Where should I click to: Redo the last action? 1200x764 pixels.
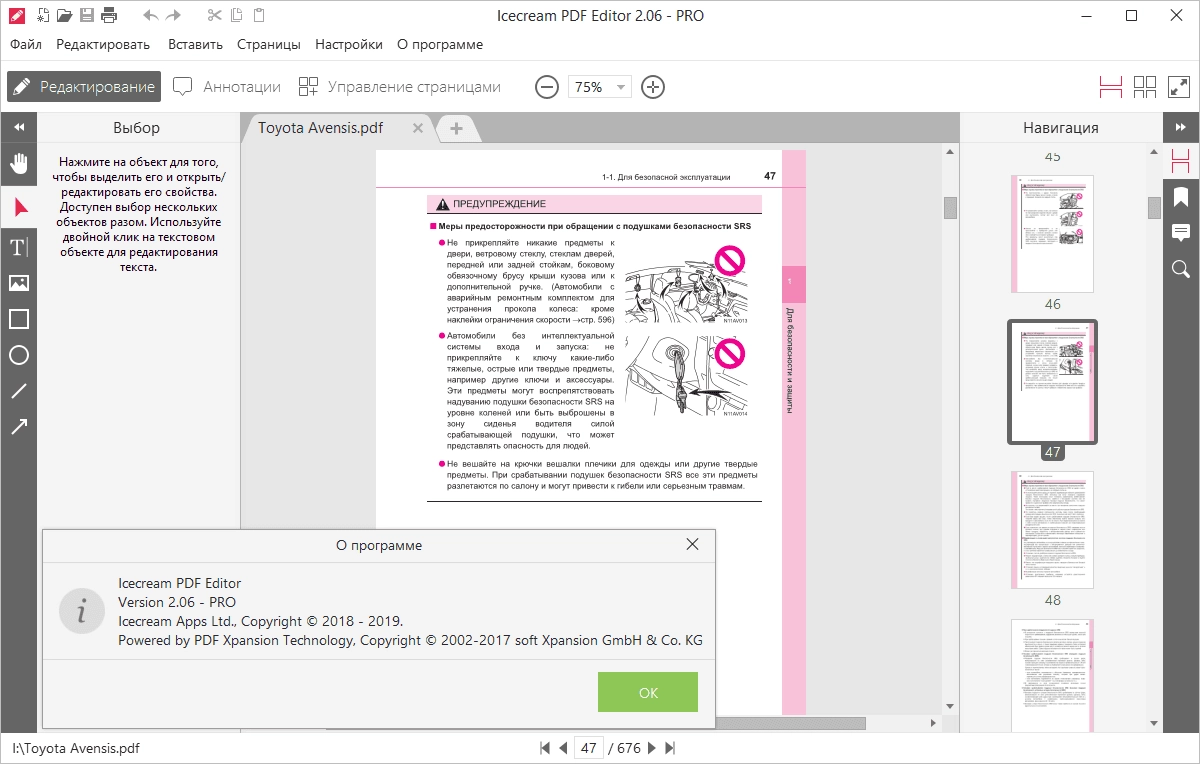pyautogui.click(x=174, y=15)
